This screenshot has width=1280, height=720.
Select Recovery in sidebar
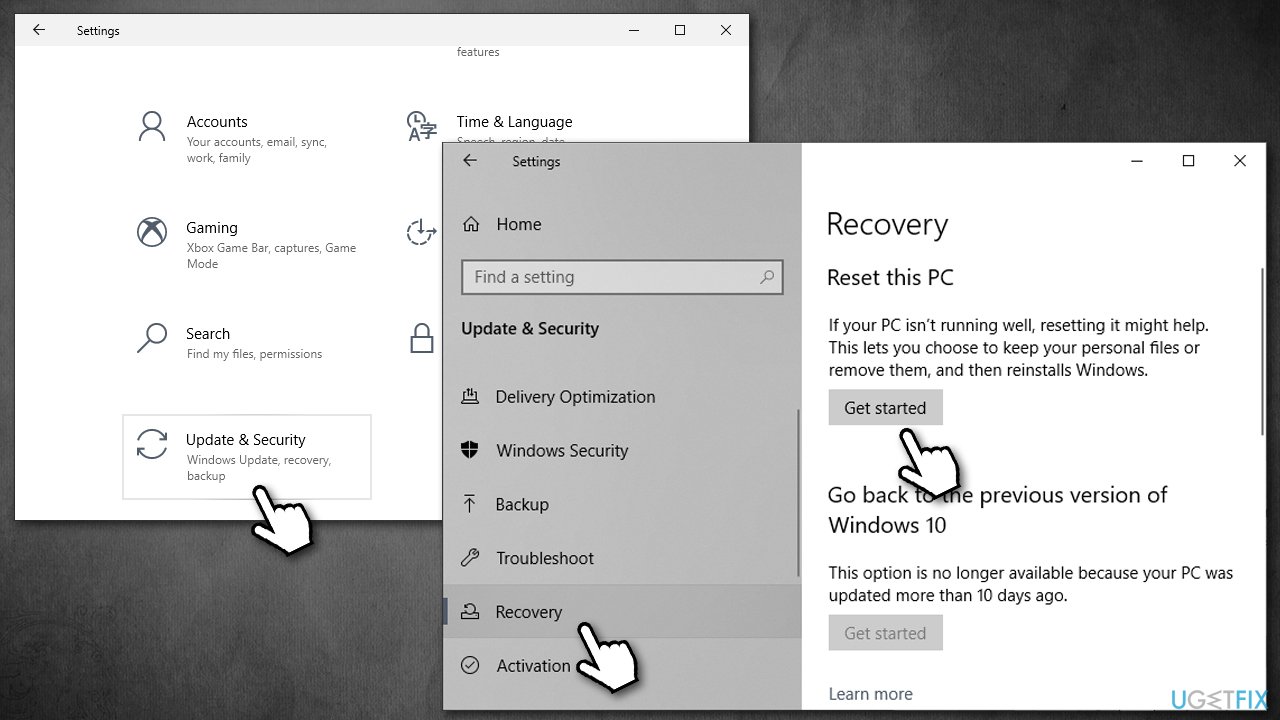[621, 612]
